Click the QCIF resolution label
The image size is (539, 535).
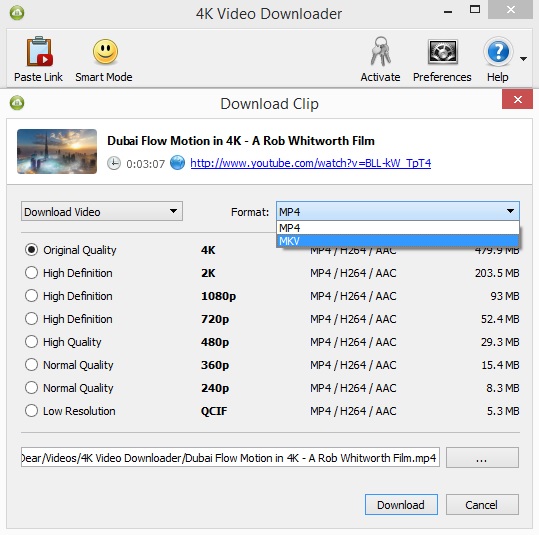[x=214, y=411]
